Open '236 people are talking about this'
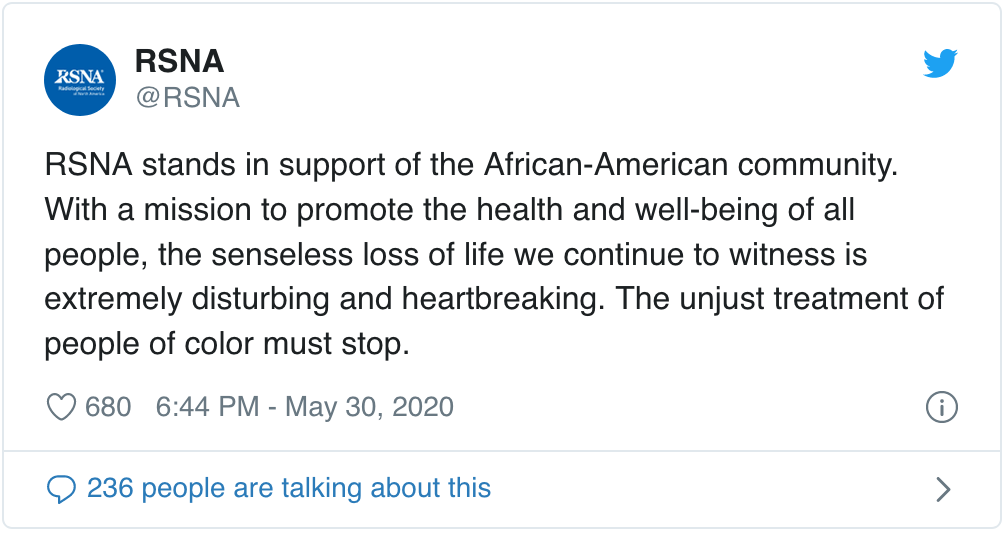Image resolution: width=1005 pixels, height=536 pixels. [289, 488]
